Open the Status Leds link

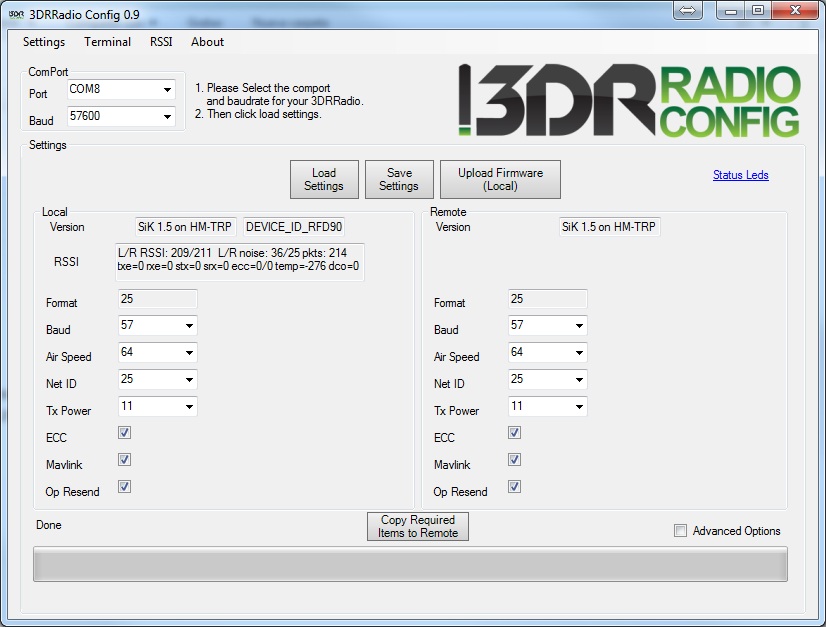[741, 175]
